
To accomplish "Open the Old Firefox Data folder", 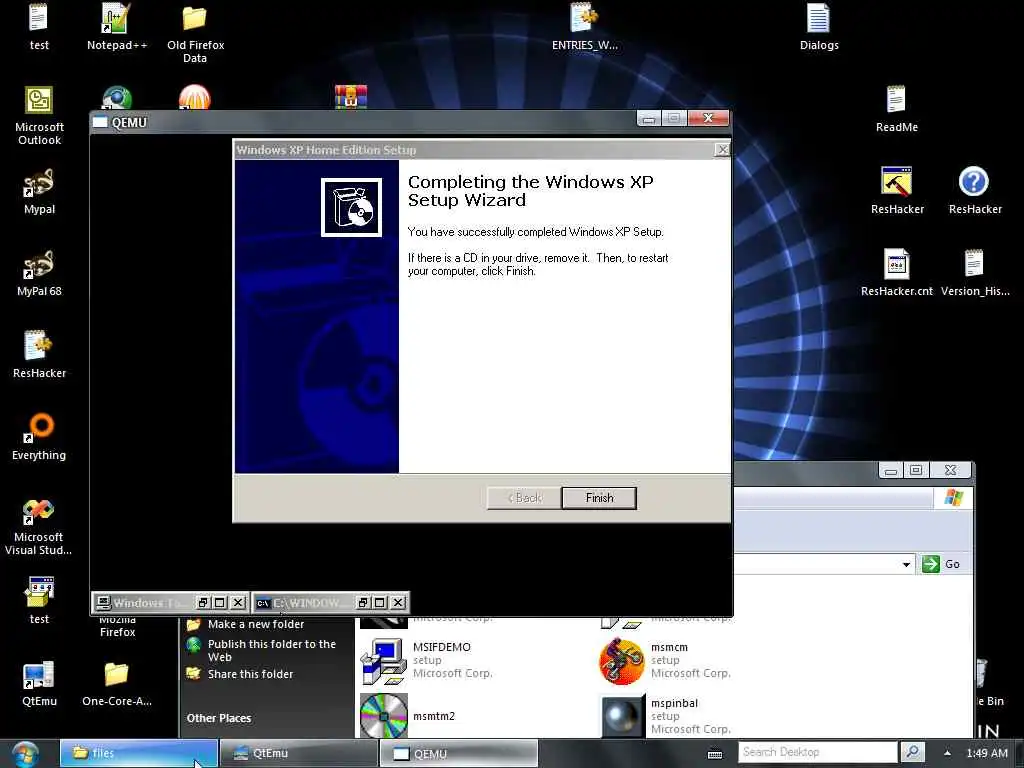I will point(195,33).
